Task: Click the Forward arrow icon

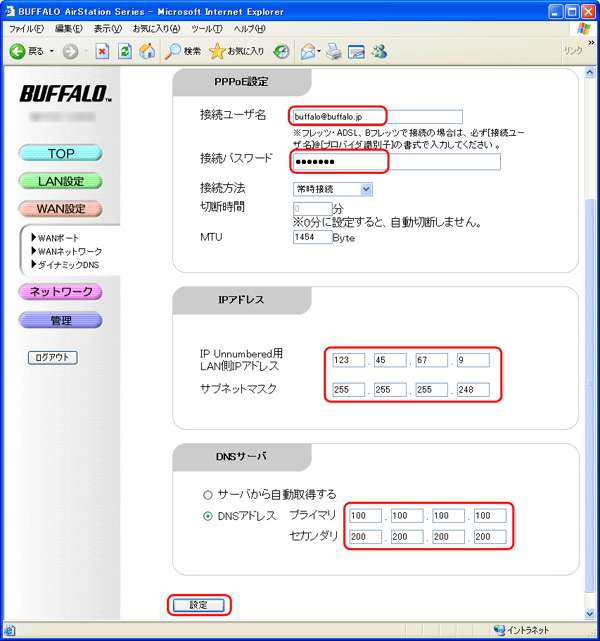Action: (x=70, y=52)
